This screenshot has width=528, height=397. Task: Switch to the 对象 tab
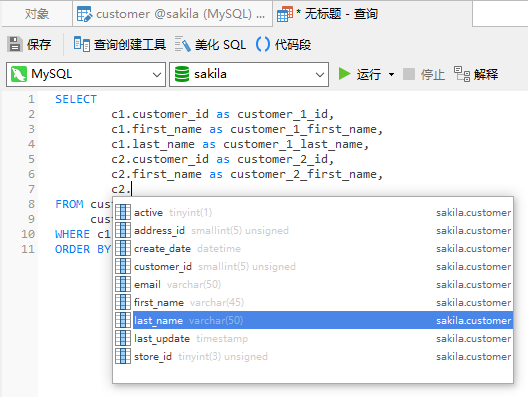tap(37, 14)
